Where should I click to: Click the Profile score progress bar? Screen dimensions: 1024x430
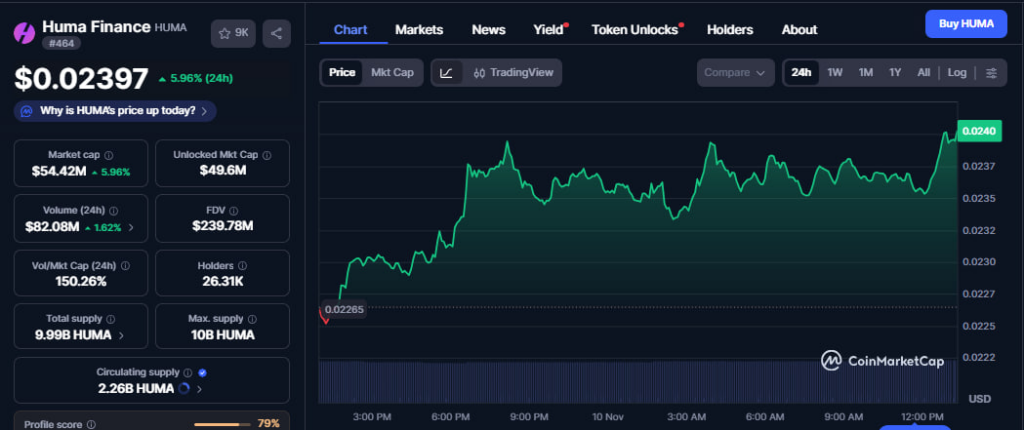click(x=223, y=425)
